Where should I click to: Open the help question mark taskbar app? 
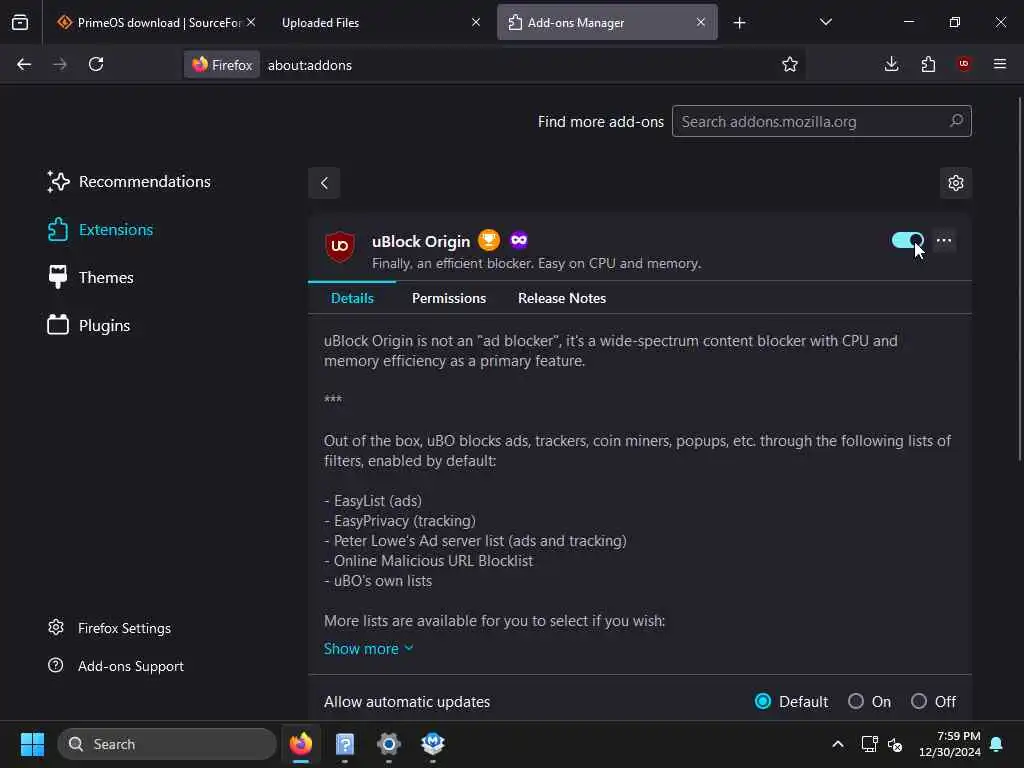[345, 744]
